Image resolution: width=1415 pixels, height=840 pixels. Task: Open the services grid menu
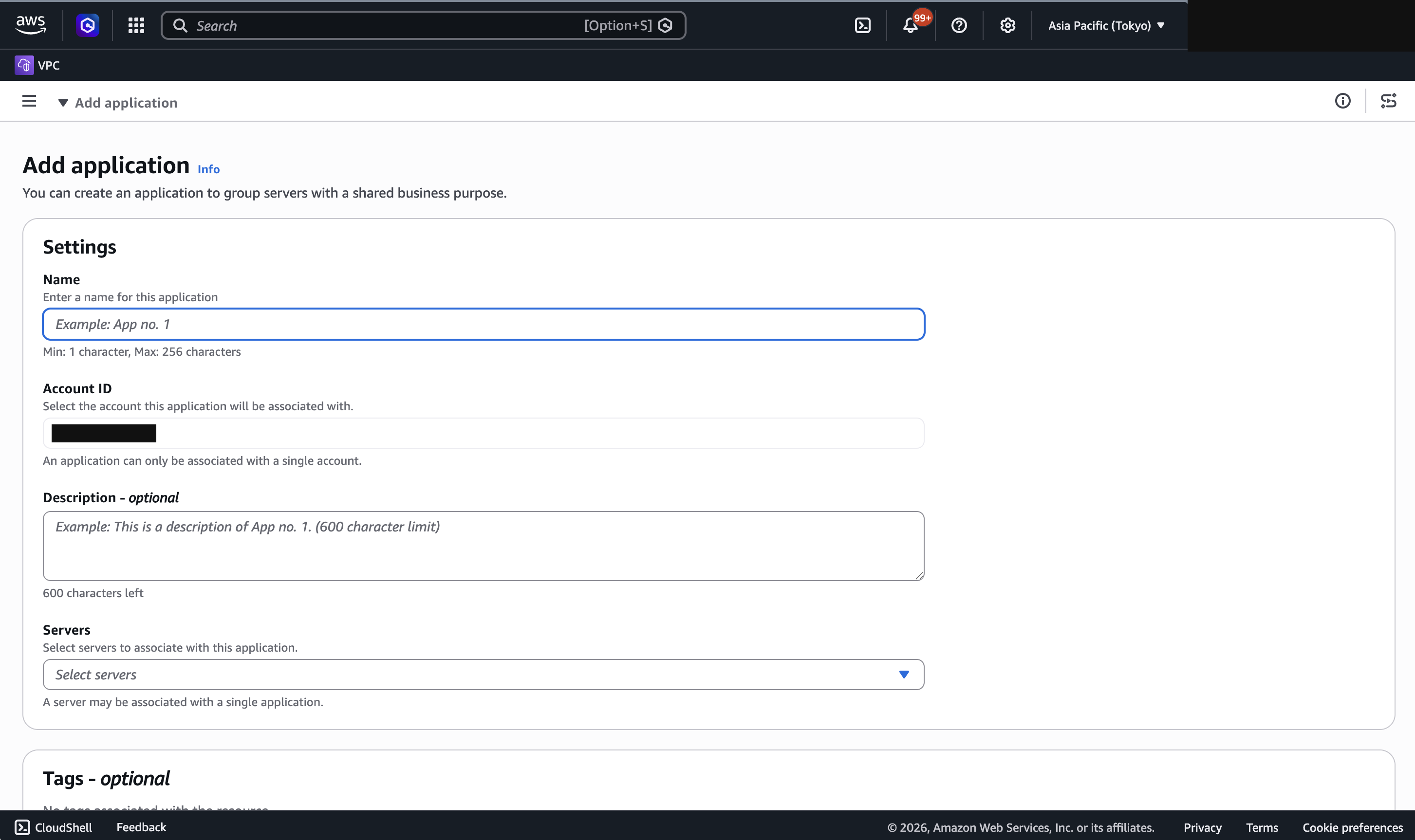point(136,25)
